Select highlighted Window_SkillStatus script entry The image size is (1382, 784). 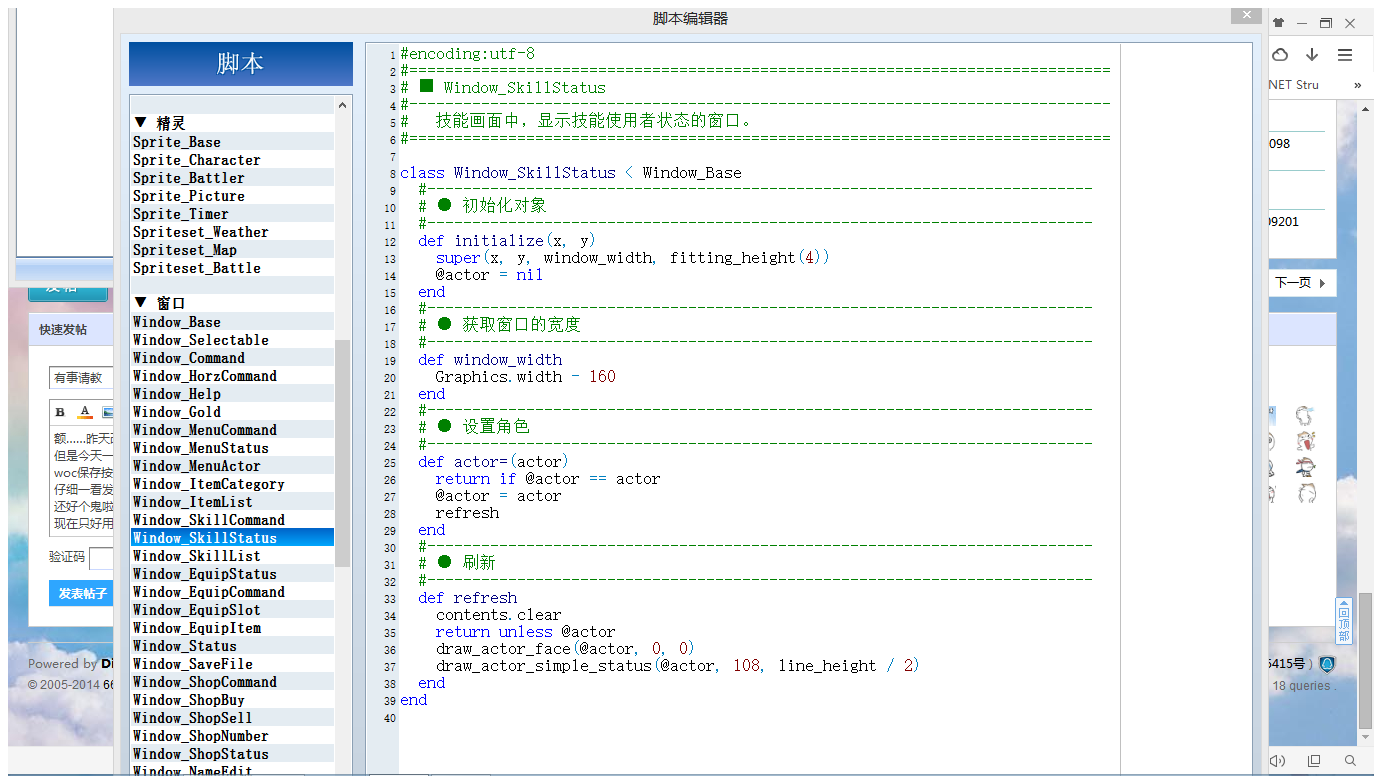pos(232,538)
